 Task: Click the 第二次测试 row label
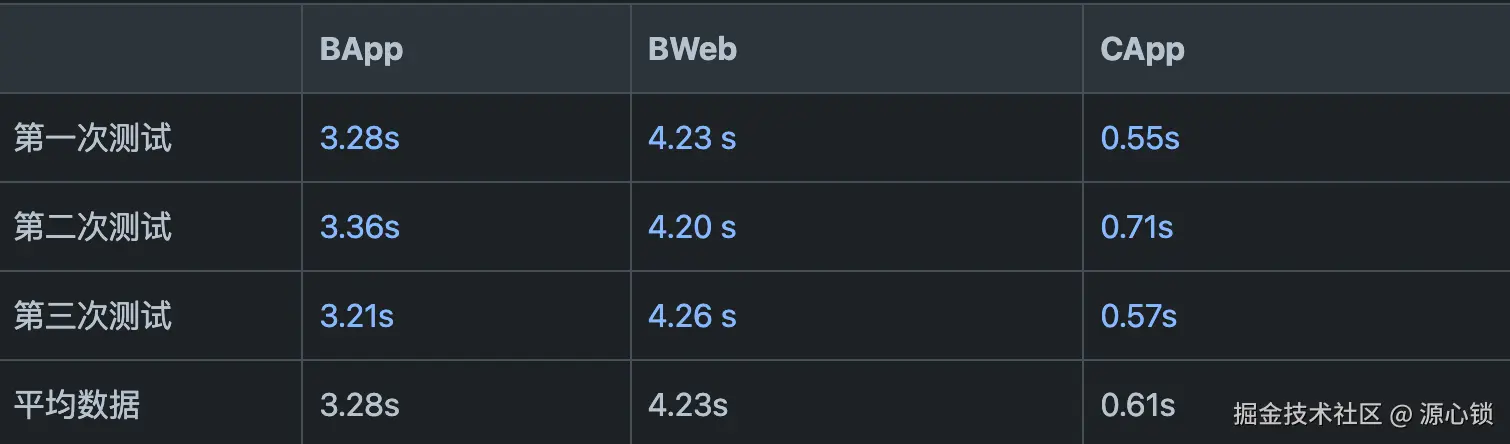[x=92, y=227]
